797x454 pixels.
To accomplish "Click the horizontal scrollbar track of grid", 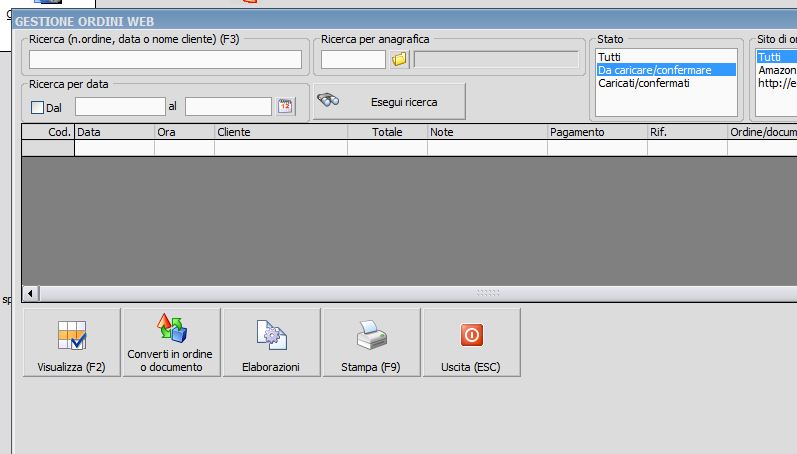I will point(418,293).
